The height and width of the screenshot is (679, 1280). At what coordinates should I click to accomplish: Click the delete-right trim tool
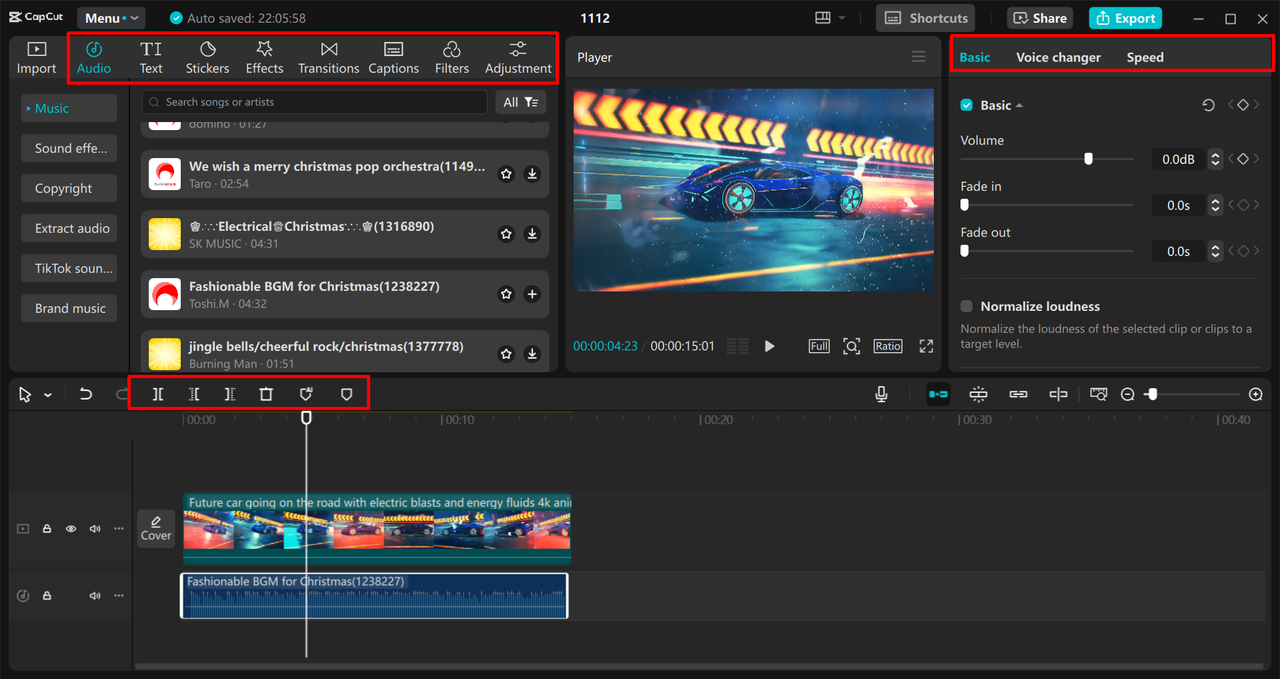(x=230, y=394)
